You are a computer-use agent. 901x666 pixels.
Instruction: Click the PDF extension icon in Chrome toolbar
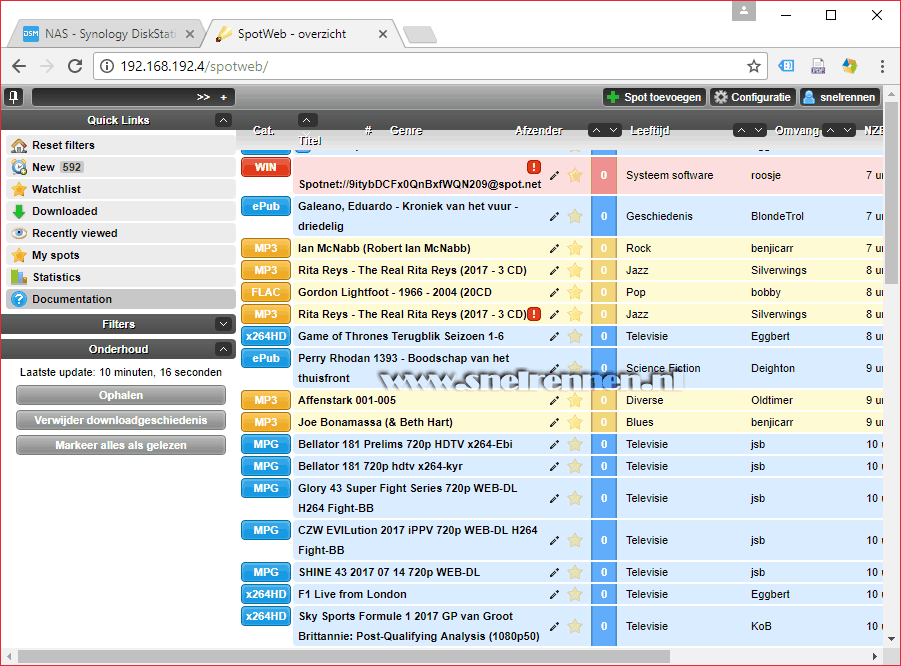coord(818,67)
